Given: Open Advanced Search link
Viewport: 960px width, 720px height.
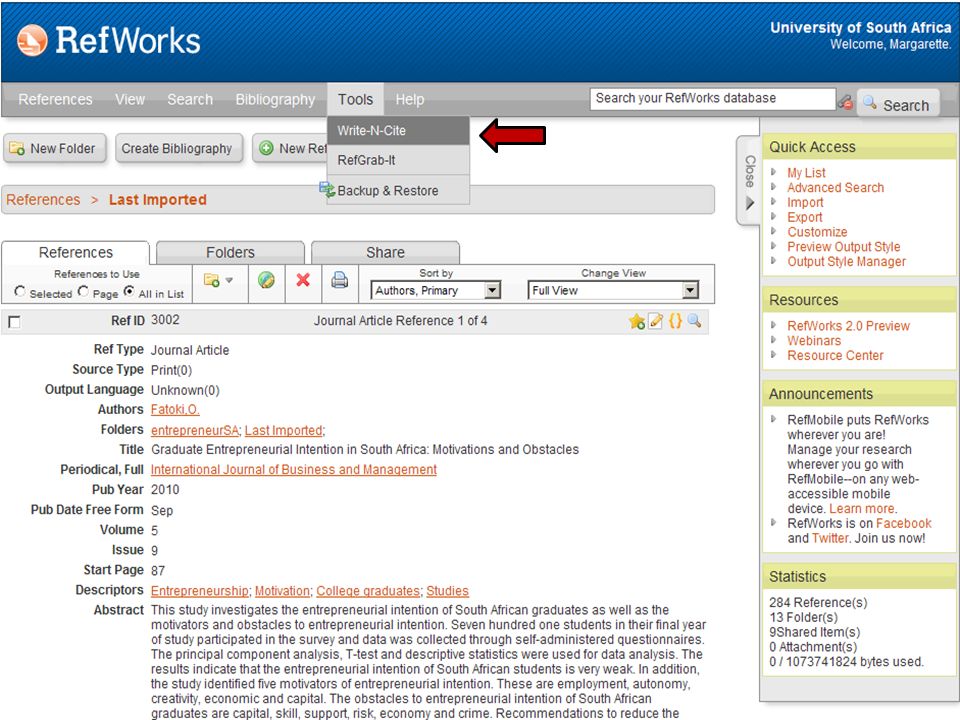Looking at the screenshot, I should tap(836, 187).
